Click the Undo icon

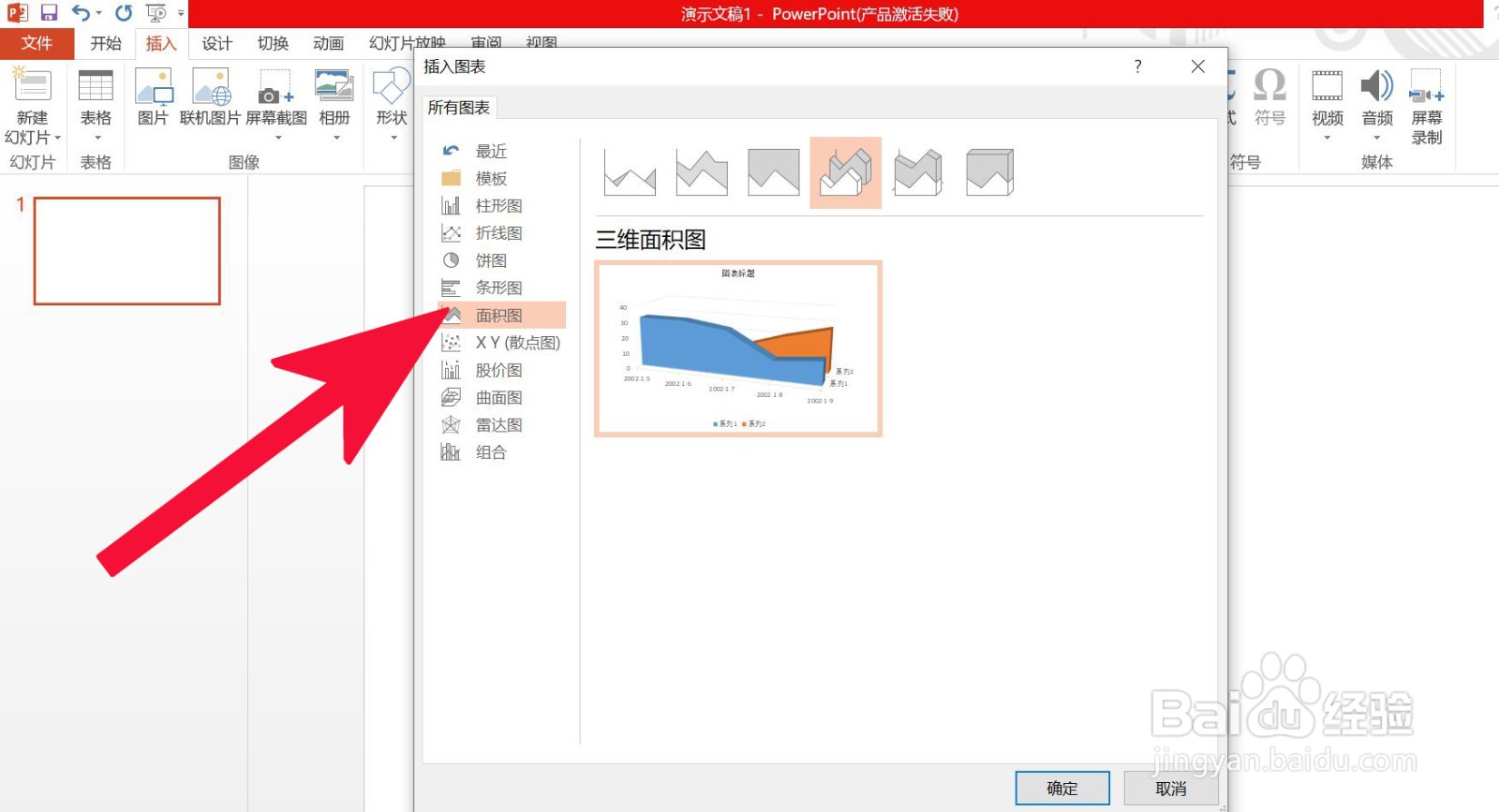coord(81,13)
